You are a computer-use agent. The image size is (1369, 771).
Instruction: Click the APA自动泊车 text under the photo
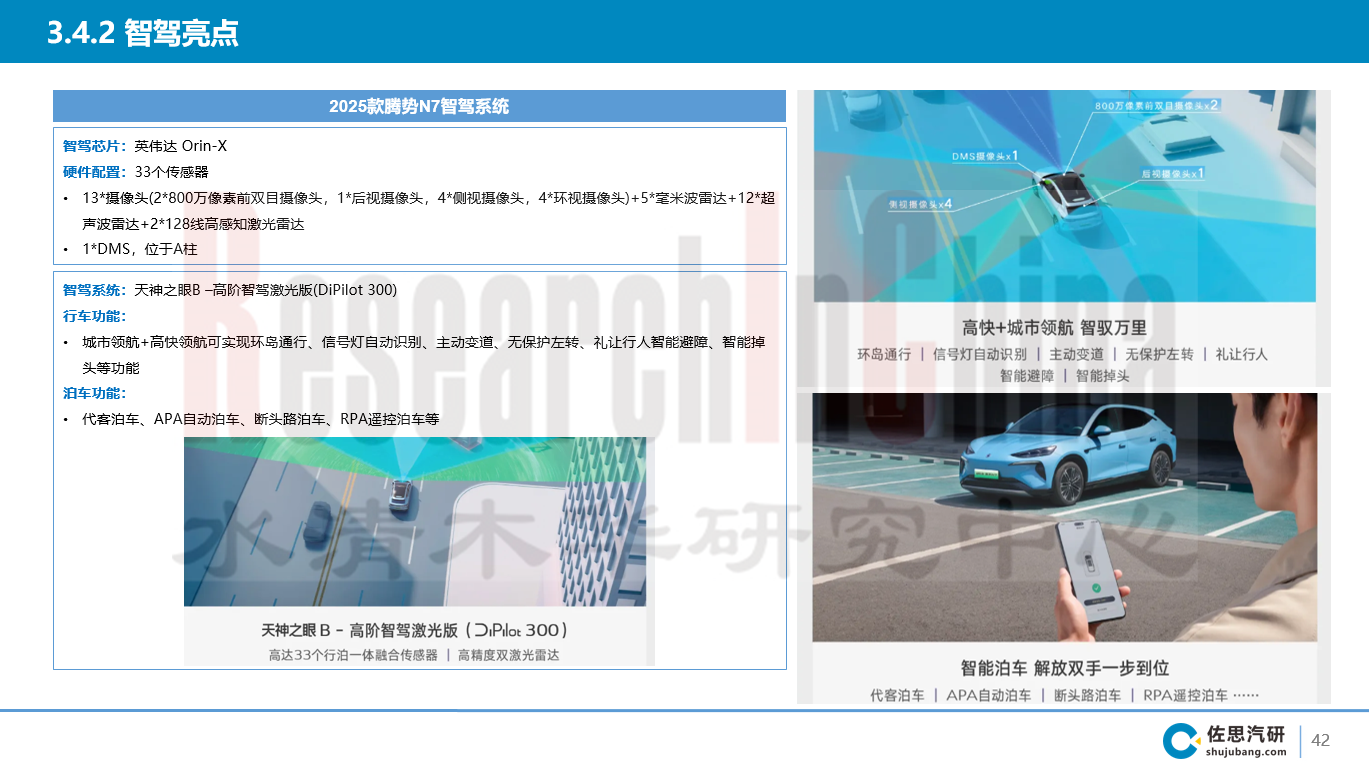pos(988,695)
